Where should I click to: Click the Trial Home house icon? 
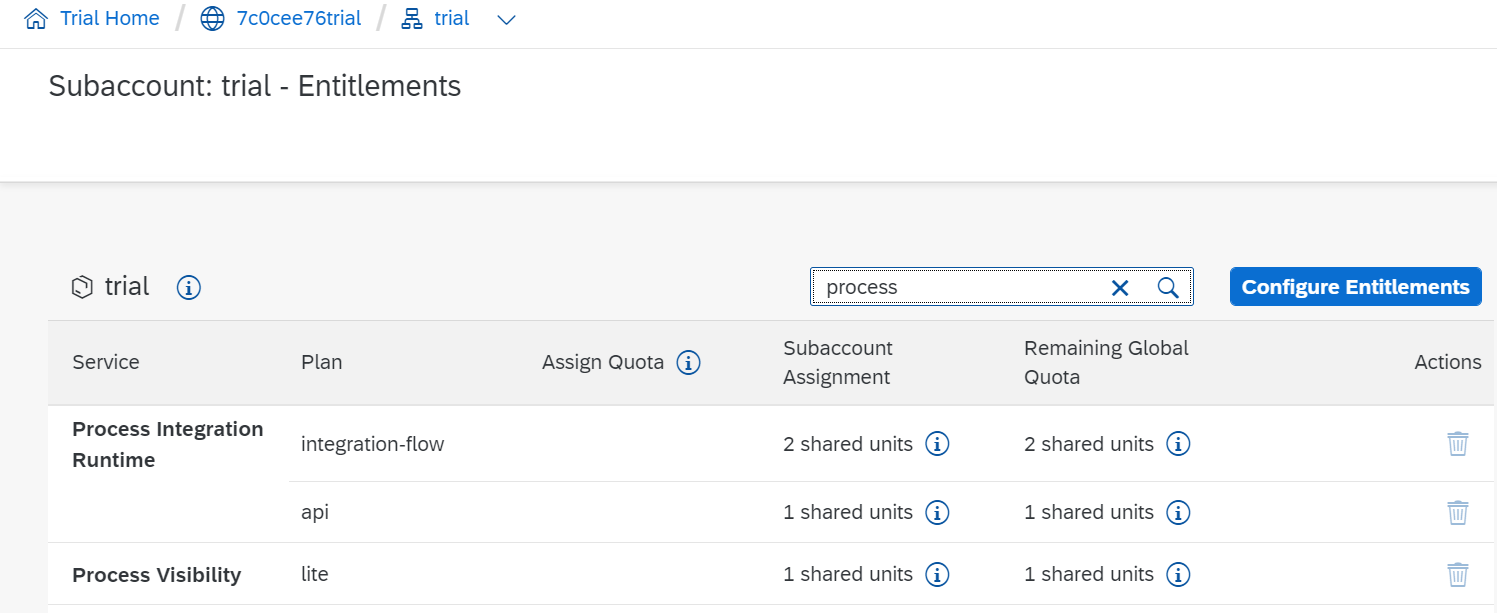coord(36,17)
